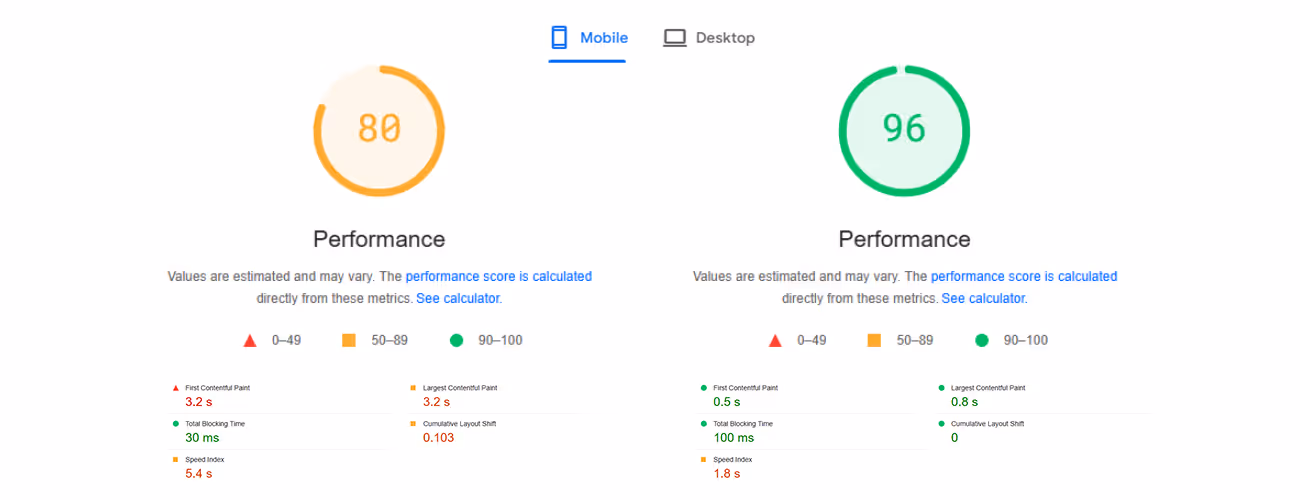Click green circle beside Total Blocking Time 30 ms
Screen dimensions: 1300x500
click(x=176, y=423)
